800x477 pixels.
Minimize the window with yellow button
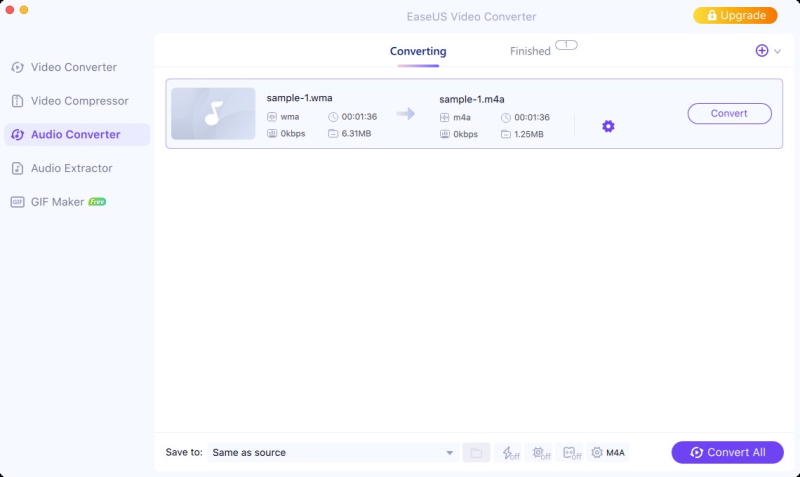point(23,10)
